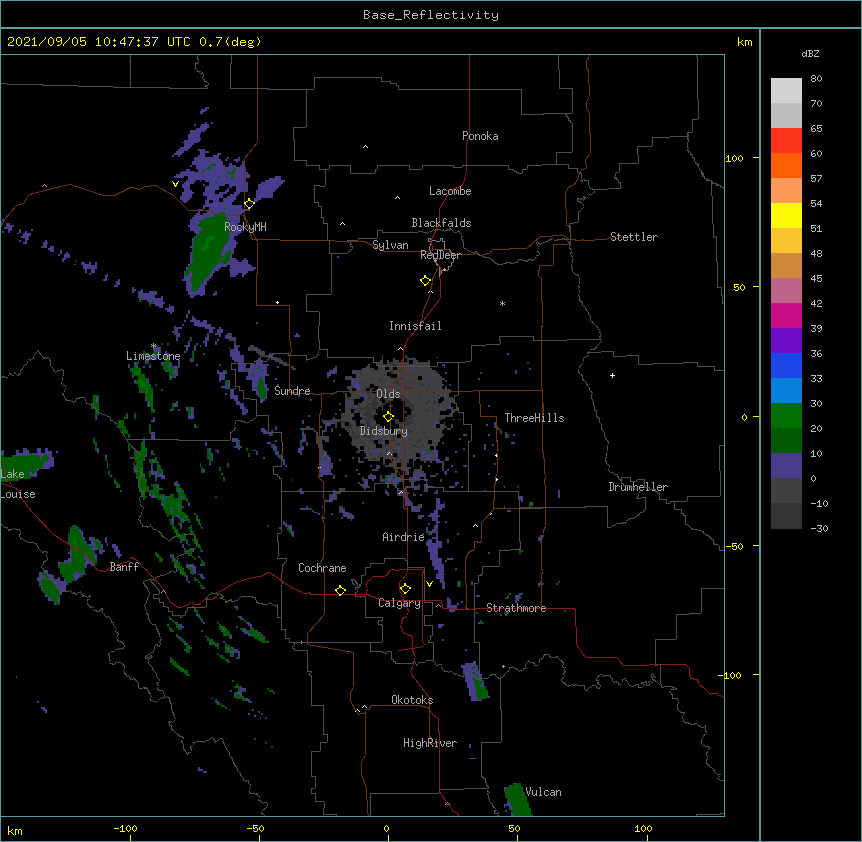Click the green echo beside Vulcan
862x842 pixels.
point(517,800)
